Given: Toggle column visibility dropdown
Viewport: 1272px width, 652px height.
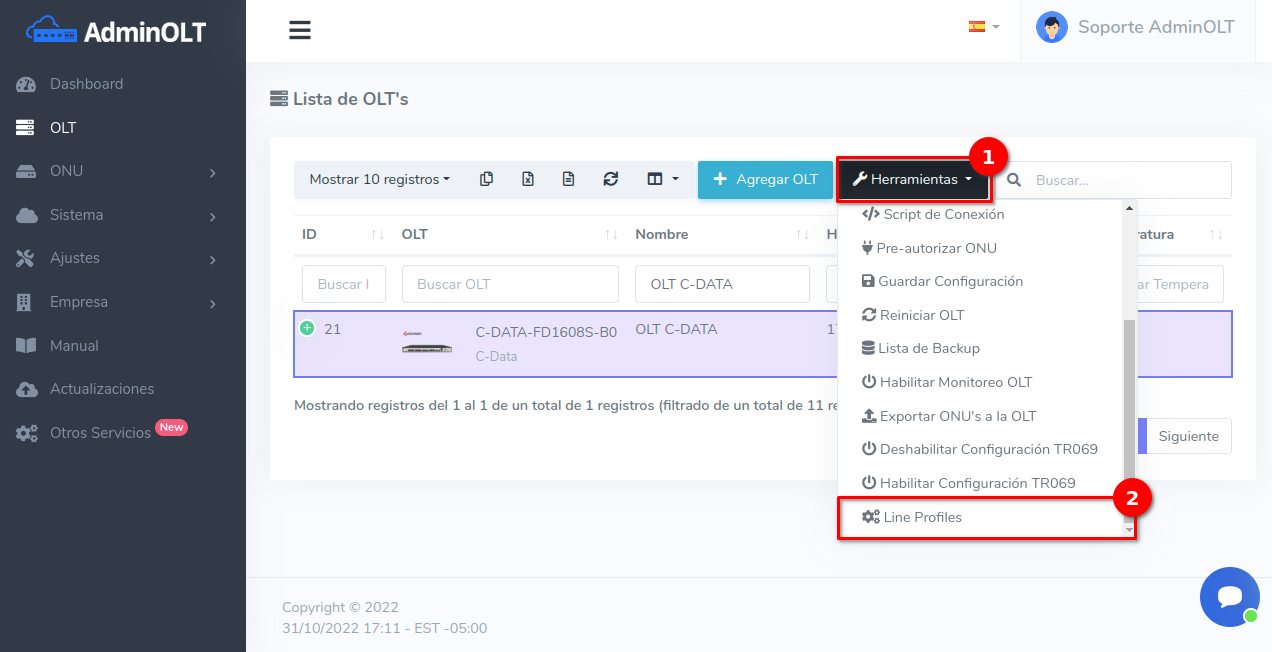Looking at the screenshot, I should pyautogui.click(x=662, y=180).
